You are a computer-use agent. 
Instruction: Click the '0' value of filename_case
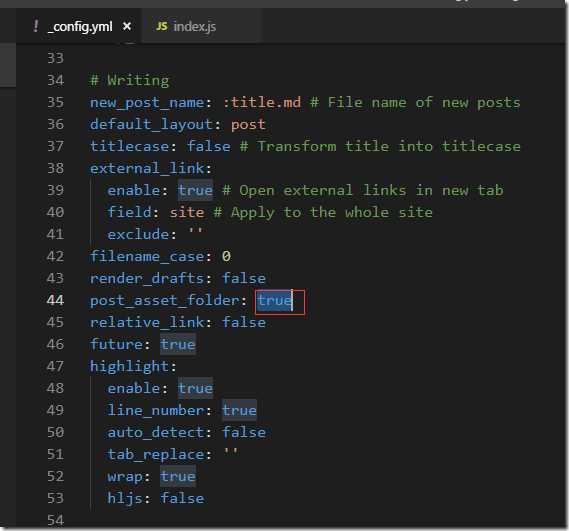(x=226, y=257)
